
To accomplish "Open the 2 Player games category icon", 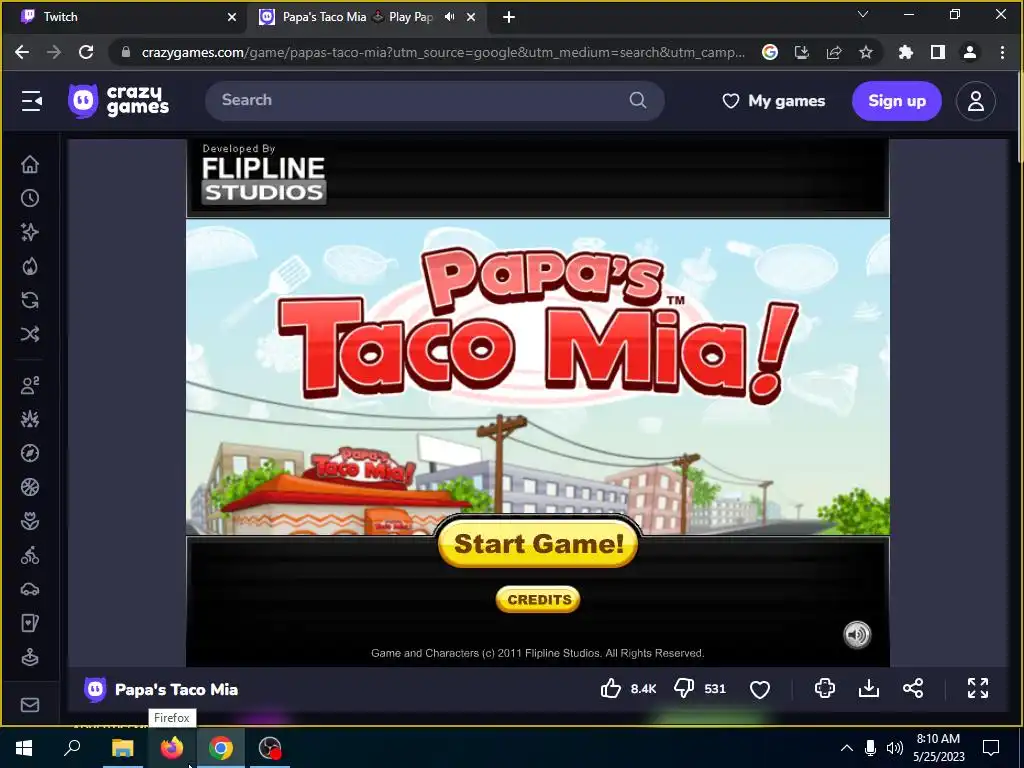I will pyautogui.click(x=30, y=385).
